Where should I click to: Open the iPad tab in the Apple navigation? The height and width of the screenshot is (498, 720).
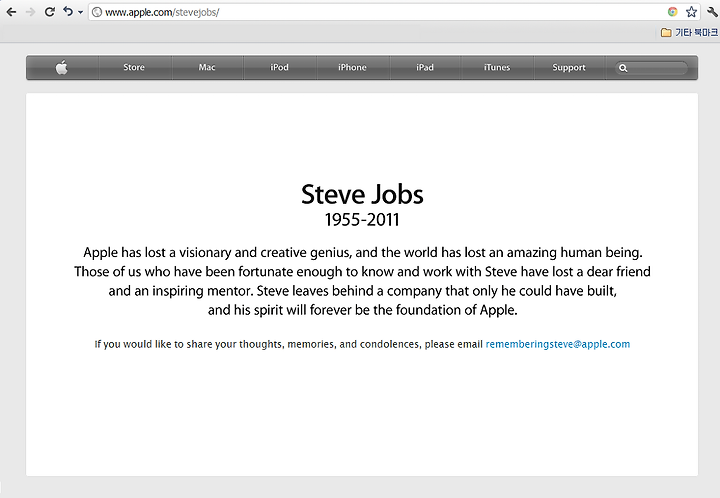[425, 67]
